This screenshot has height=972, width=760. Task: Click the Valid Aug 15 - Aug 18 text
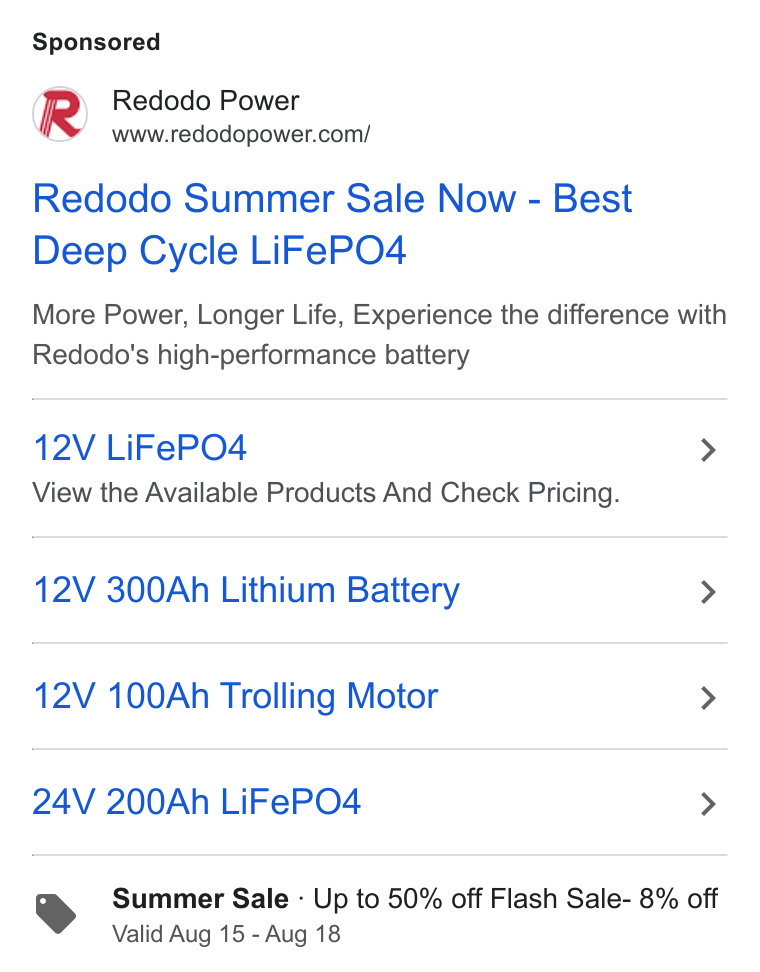(226, 934)
